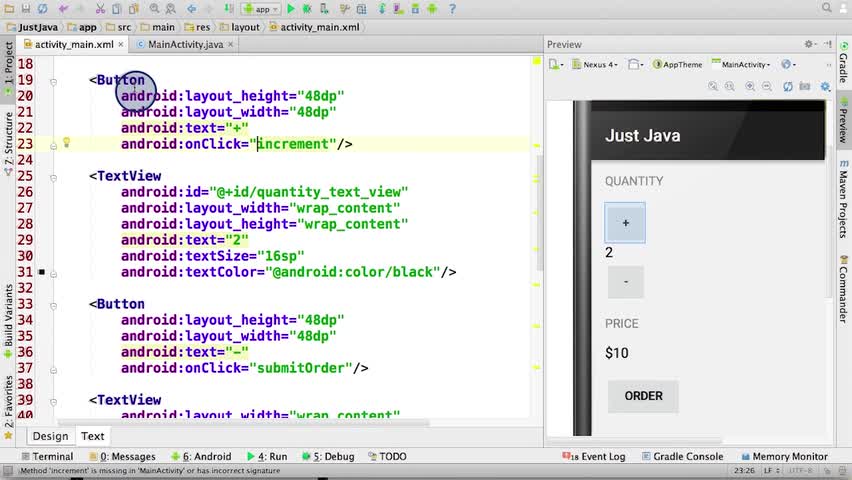Click the Sync Project with Gradle icon
Image resolution: width=852 pixels, height=480 pixels.
click(x=382, y=9)
